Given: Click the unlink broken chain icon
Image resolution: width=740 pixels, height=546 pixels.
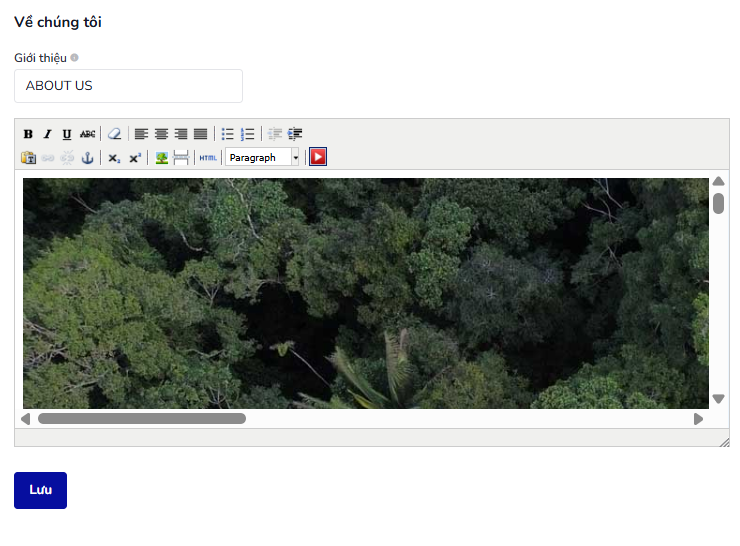Looking at the screenshot, I should 67,158.
